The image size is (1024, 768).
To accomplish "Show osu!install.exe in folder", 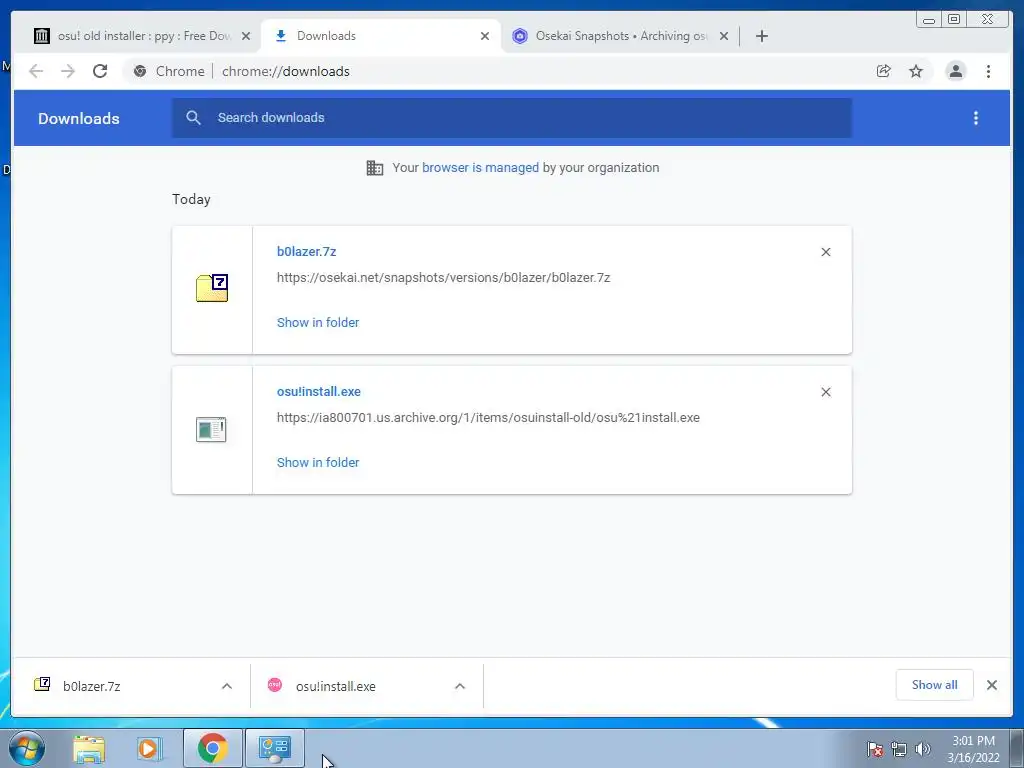I will coord(318,462).
